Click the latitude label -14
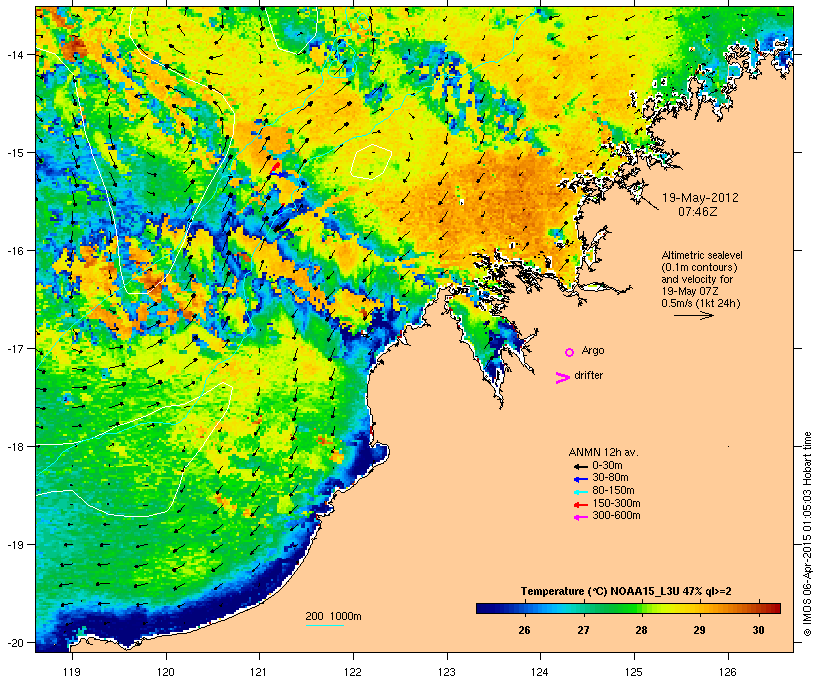Viewport: 820px width, 680px height. click(x=15, y=55)
